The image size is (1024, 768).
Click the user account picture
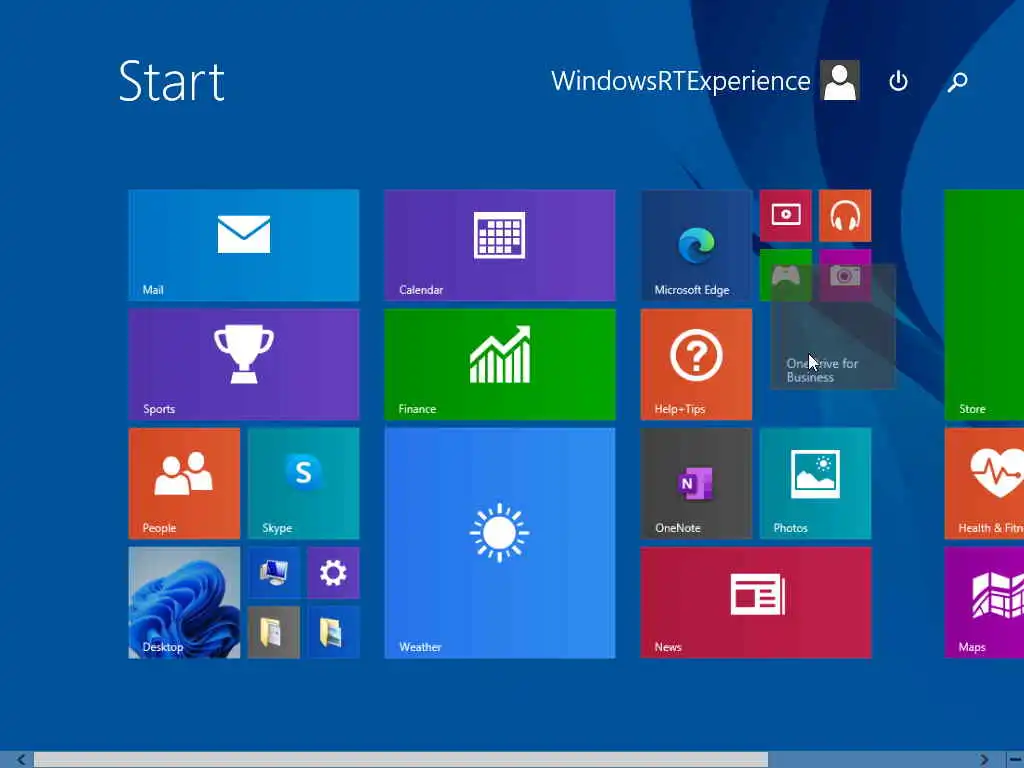click(x=840, y=80)
